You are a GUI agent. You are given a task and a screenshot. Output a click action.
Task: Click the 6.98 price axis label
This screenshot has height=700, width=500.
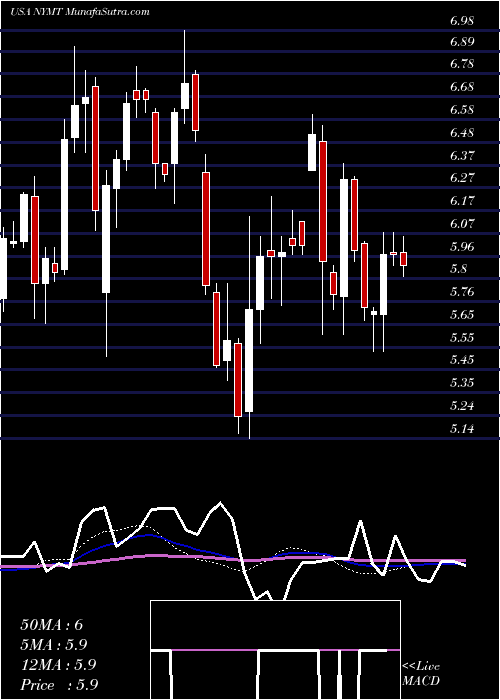pyautogui.click(x=462, y=21)
